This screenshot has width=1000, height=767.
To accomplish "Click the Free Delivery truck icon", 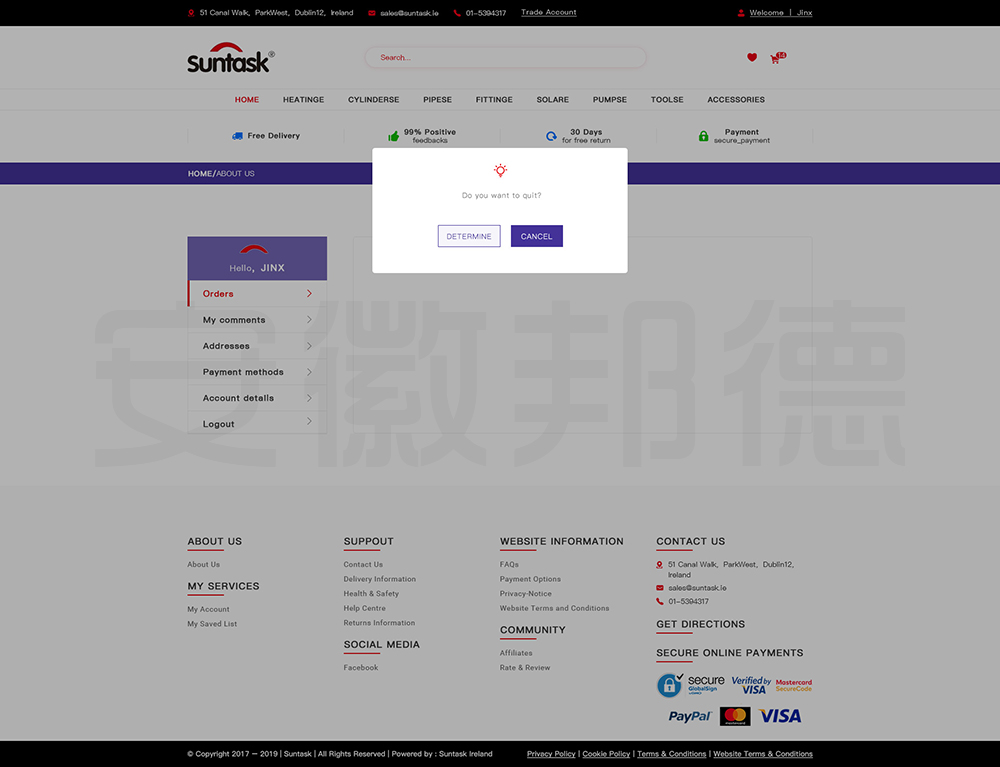I will point(237,136).
